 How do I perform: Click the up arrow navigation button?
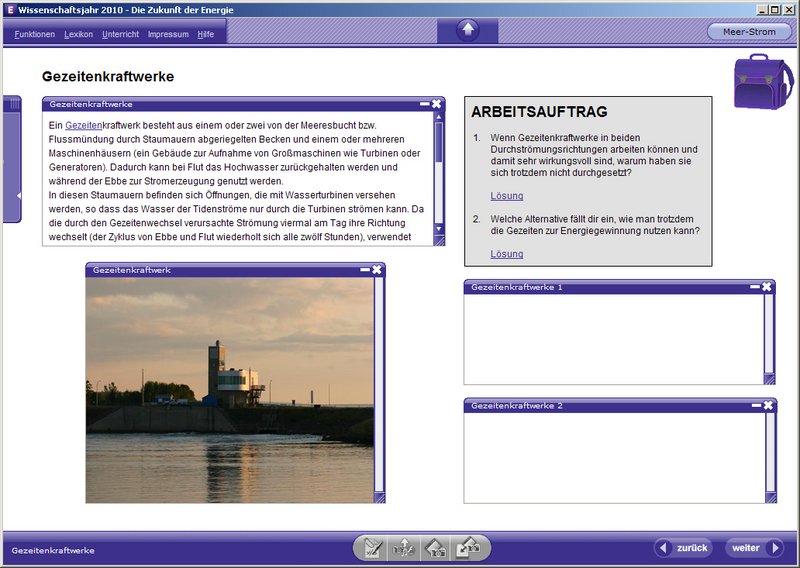468,30
